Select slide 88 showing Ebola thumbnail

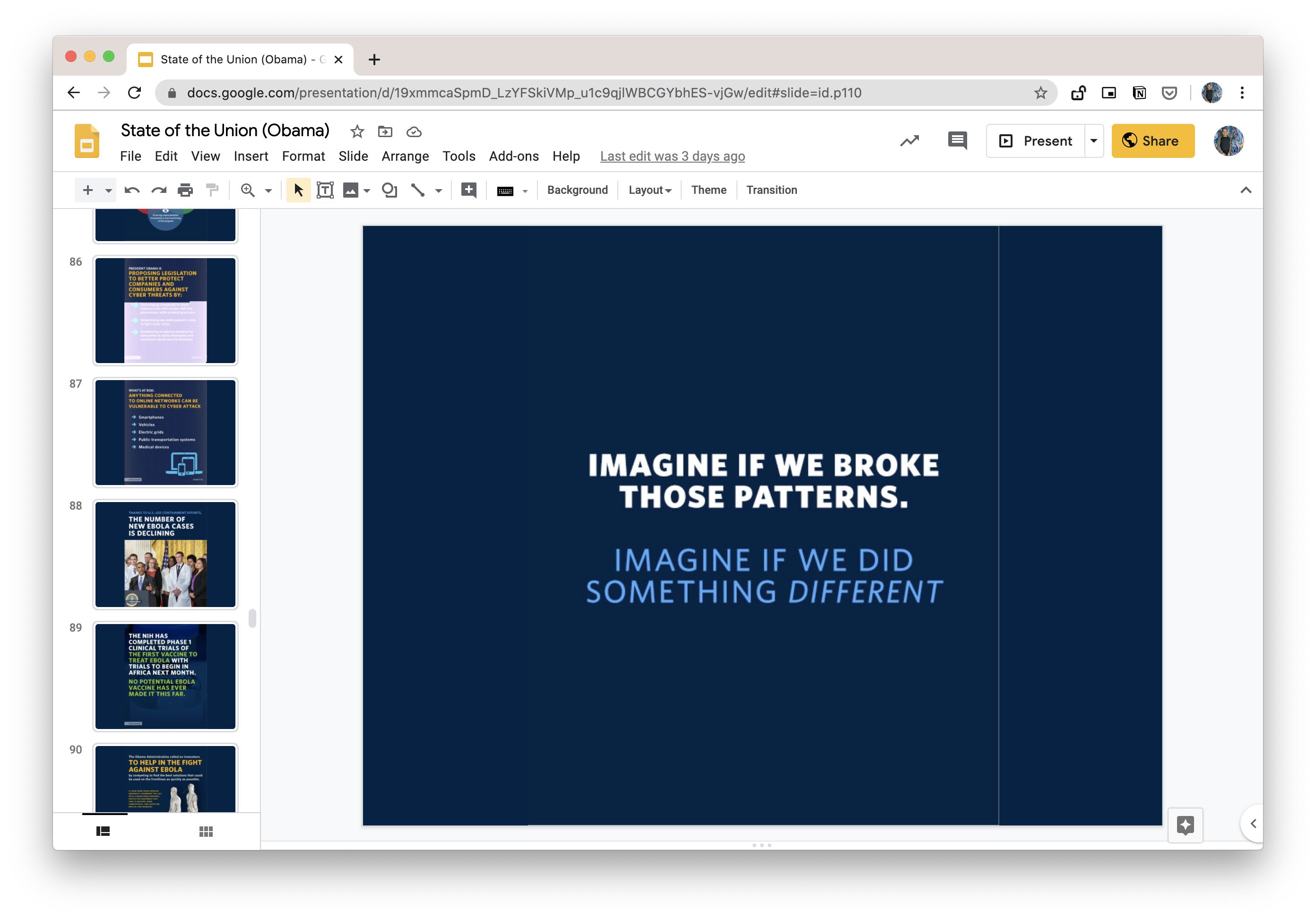point(166,554)
